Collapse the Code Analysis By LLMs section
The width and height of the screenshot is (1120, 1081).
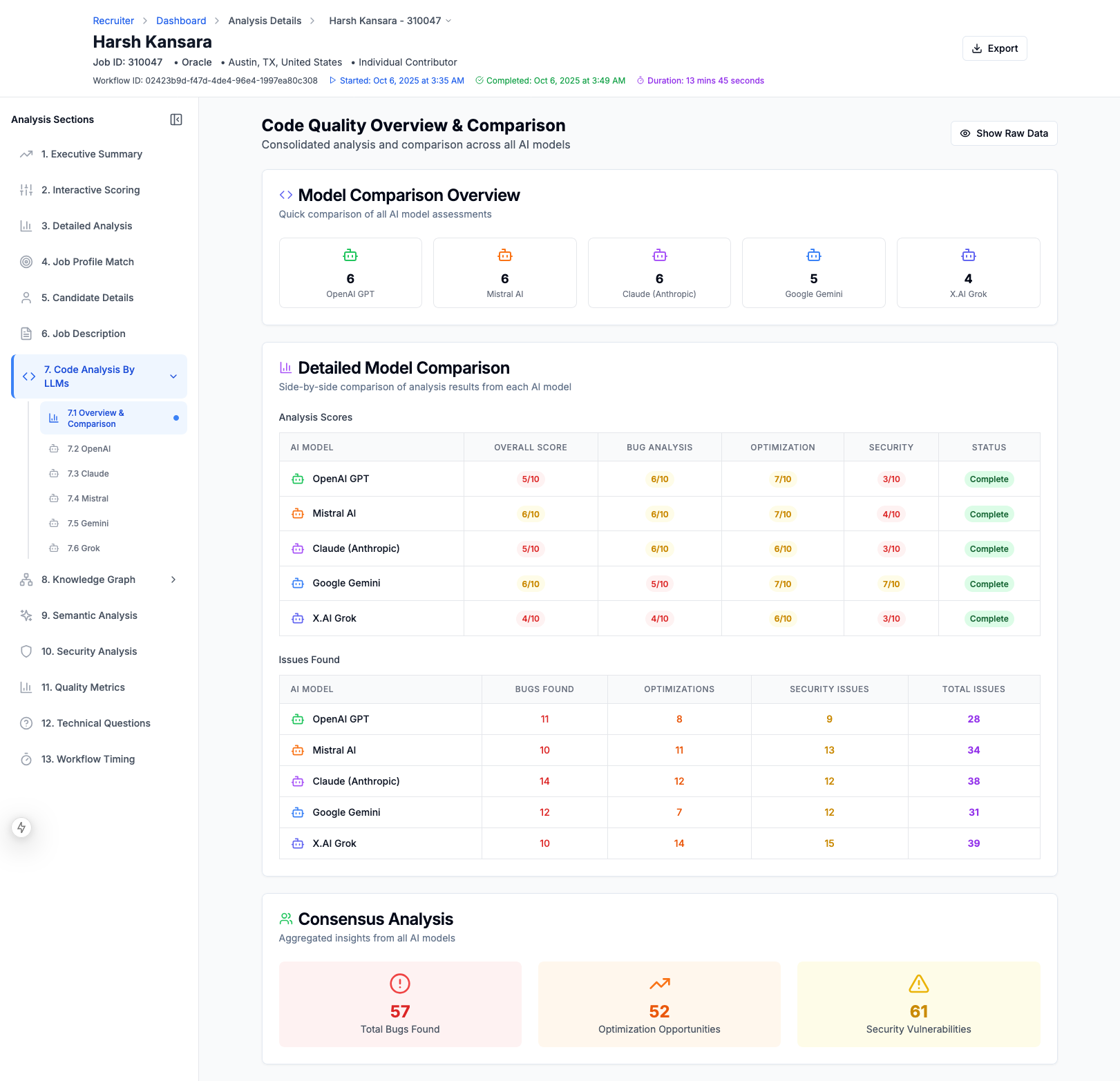point(173,376)
